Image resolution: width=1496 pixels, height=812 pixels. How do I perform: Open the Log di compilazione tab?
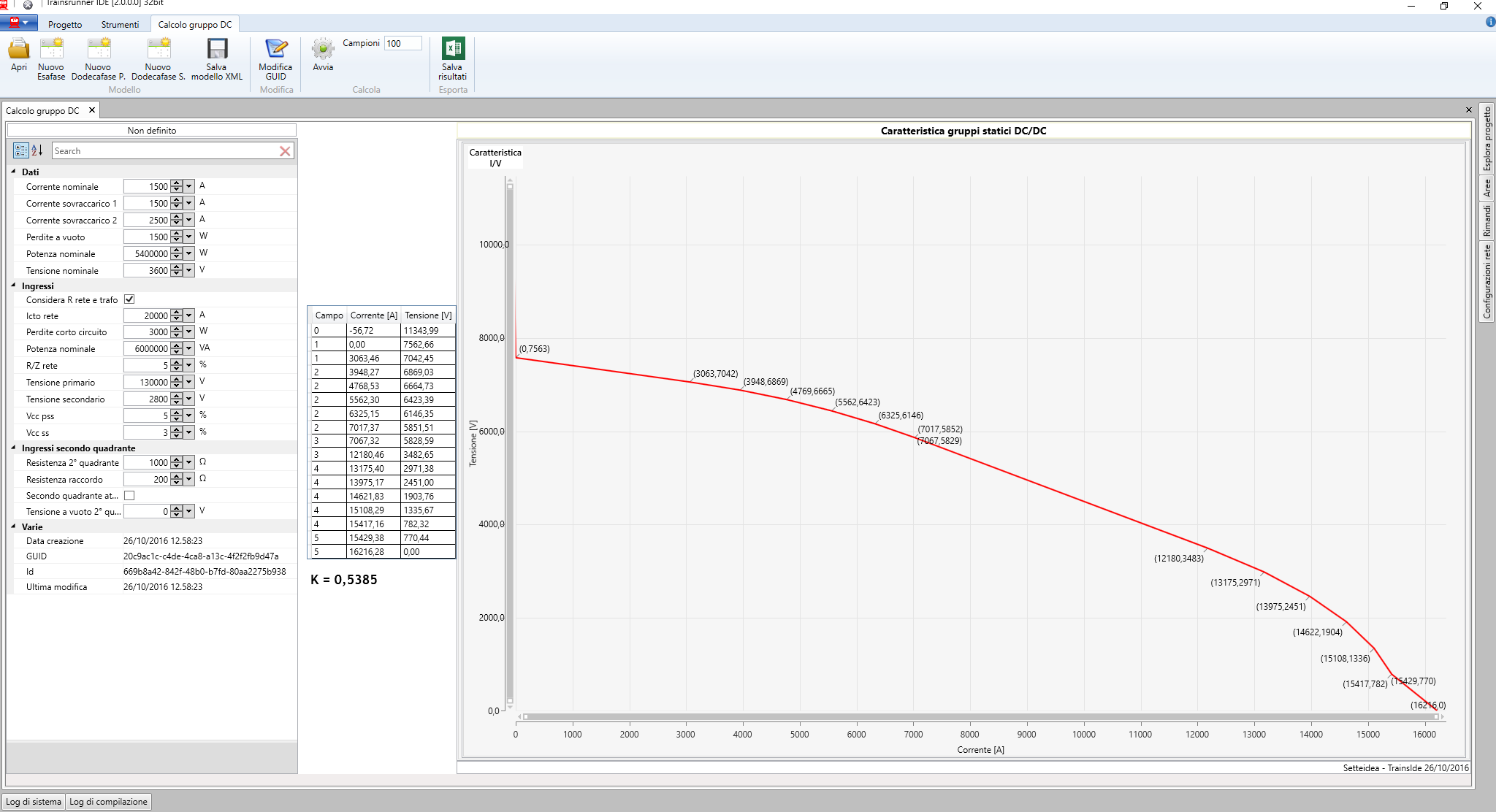click(x=108, y=802)
